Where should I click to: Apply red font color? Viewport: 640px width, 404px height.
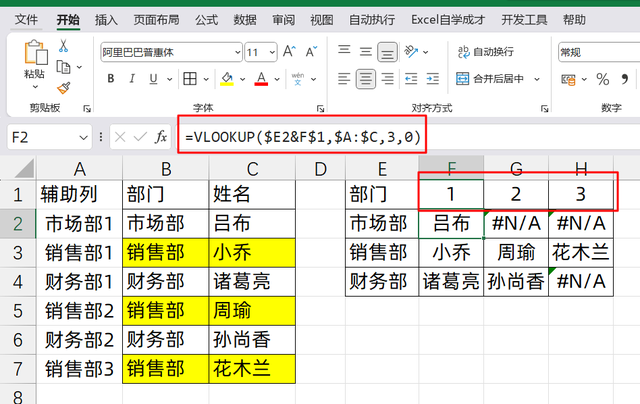261,79
